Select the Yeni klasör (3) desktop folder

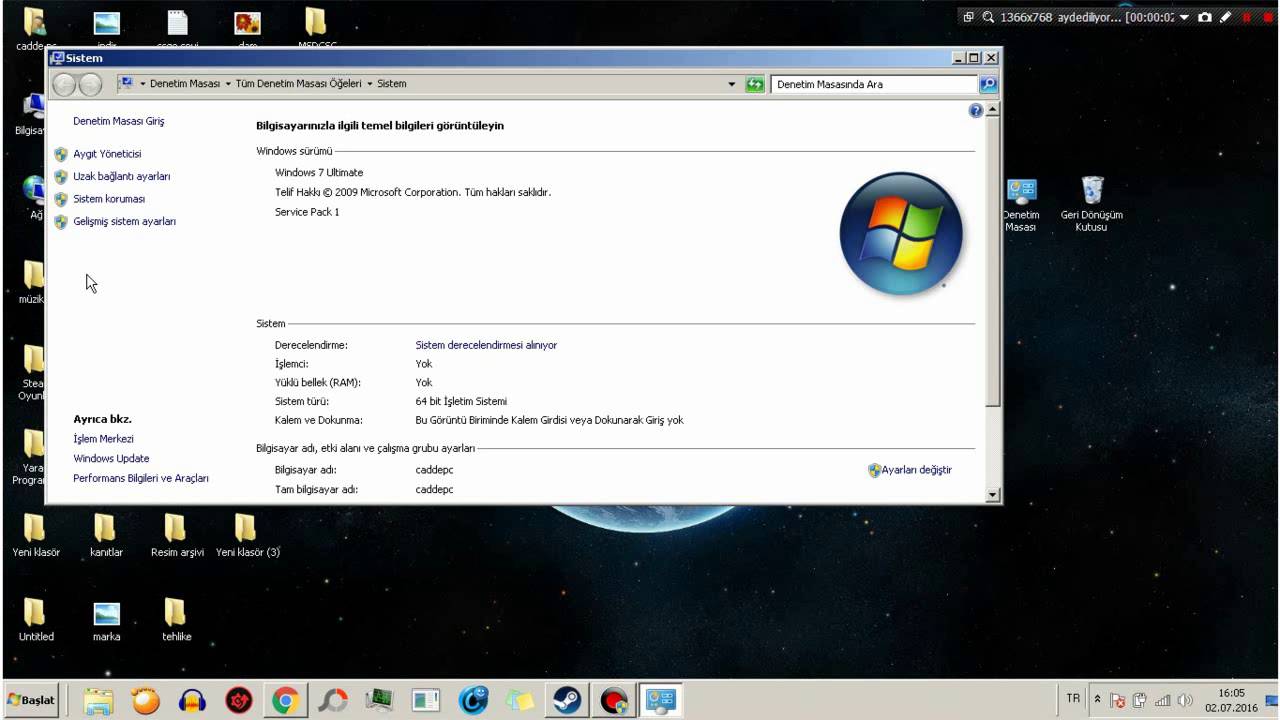(x=247, y=535)
